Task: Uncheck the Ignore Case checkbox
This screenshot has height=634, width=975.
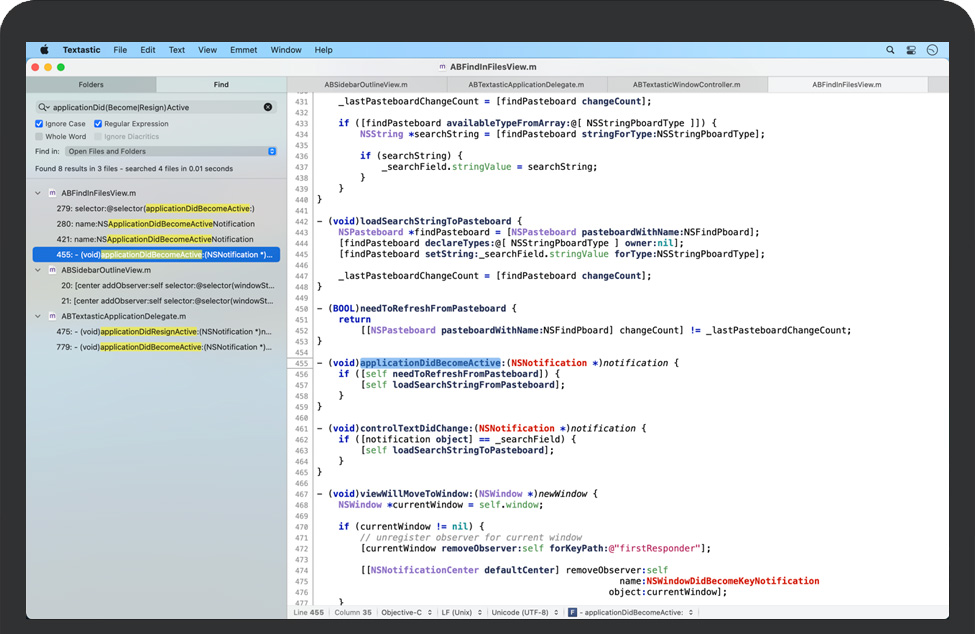Action: click(39, 124)
